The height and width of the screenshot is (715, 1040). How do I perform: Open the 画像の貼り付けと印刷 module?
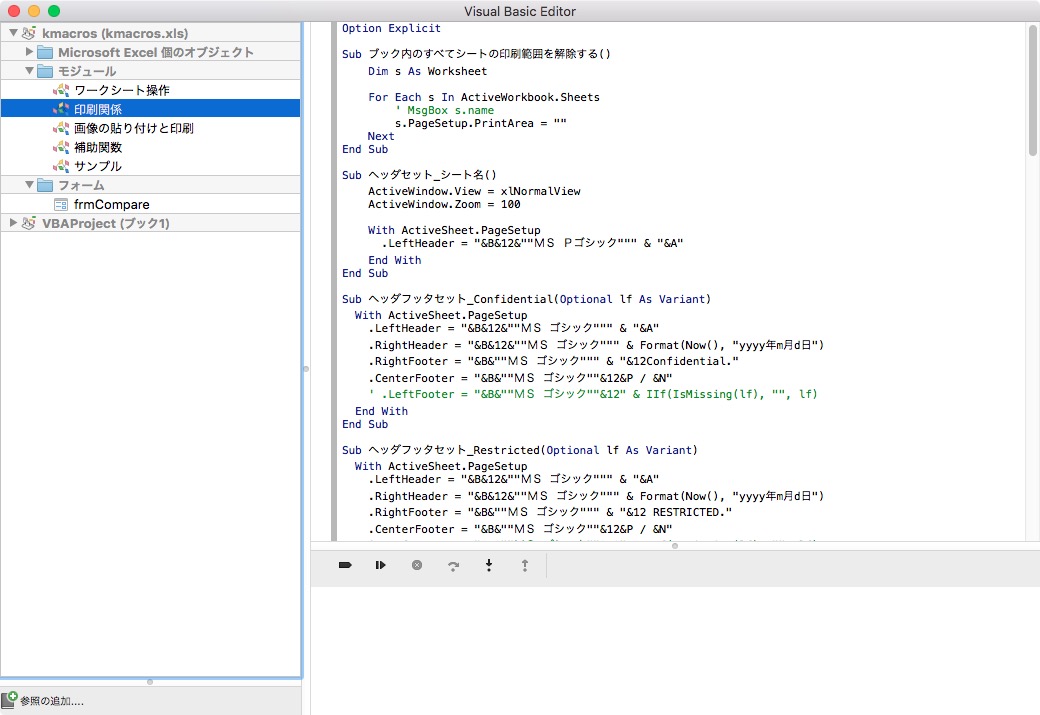point(151,128)
